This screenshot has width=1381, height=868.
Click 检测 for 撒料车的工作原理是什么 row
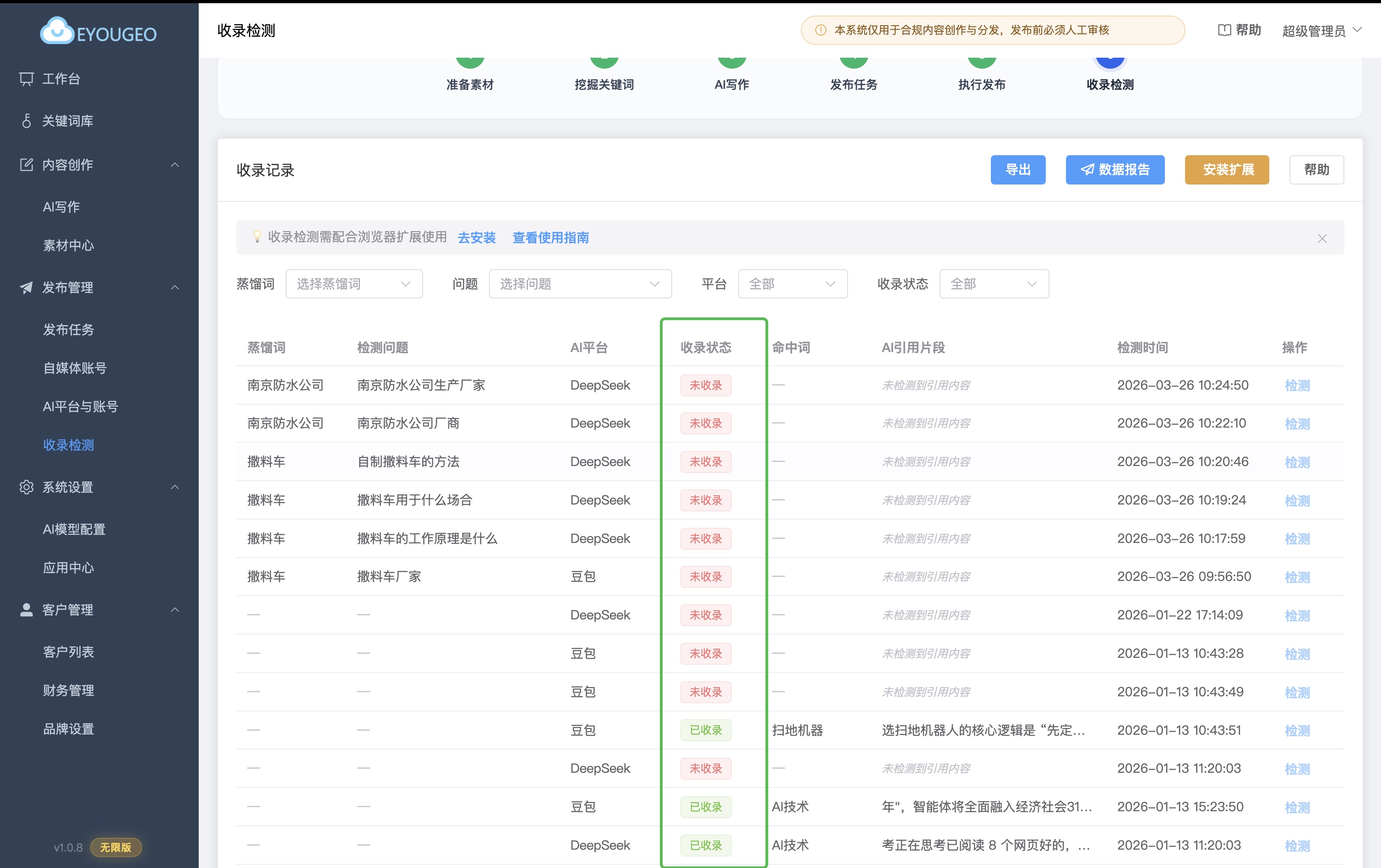pyautogui.click(x=1297, y=539)
